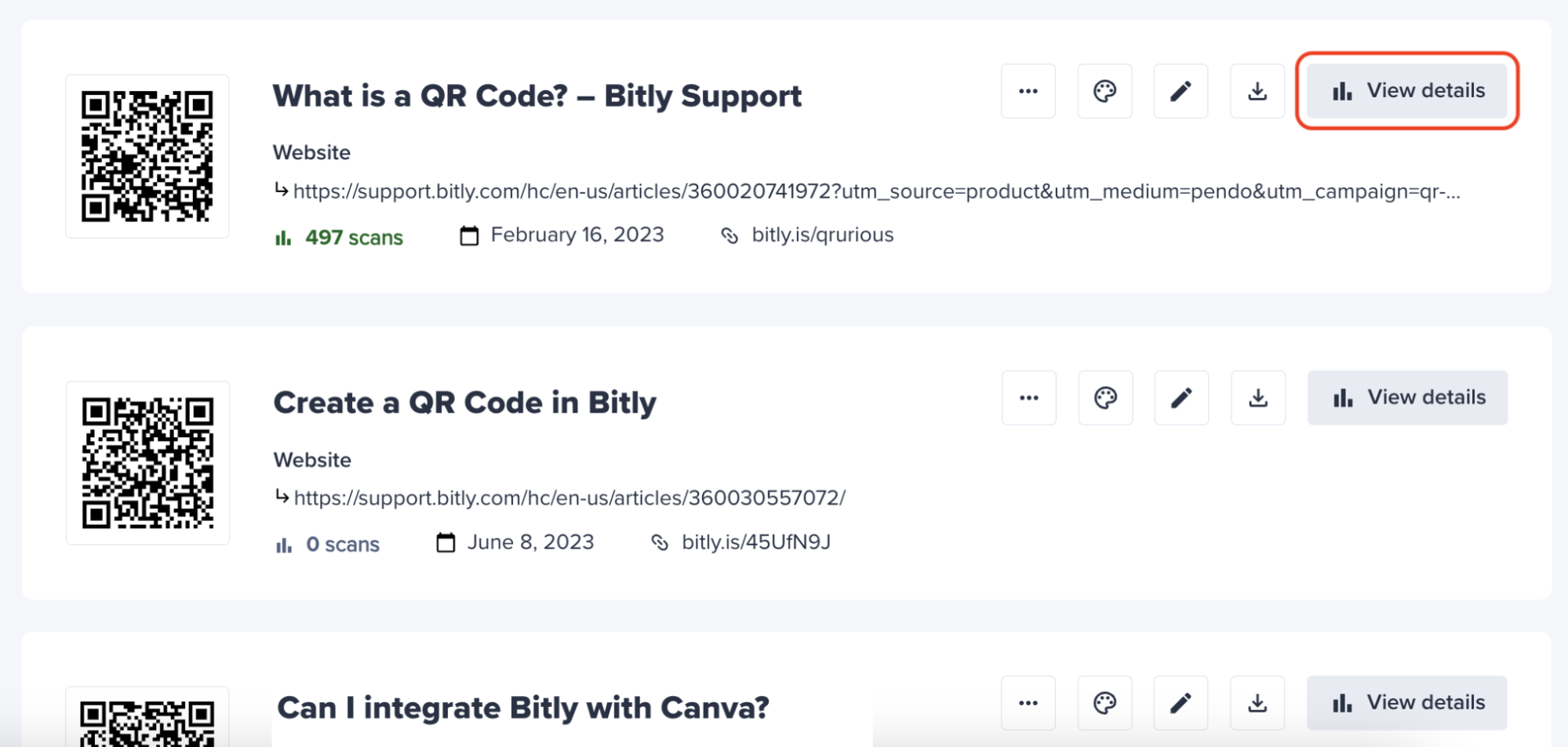
Task: Click the What is a QR Code thumbnail
Action: [x=147, y=156]
